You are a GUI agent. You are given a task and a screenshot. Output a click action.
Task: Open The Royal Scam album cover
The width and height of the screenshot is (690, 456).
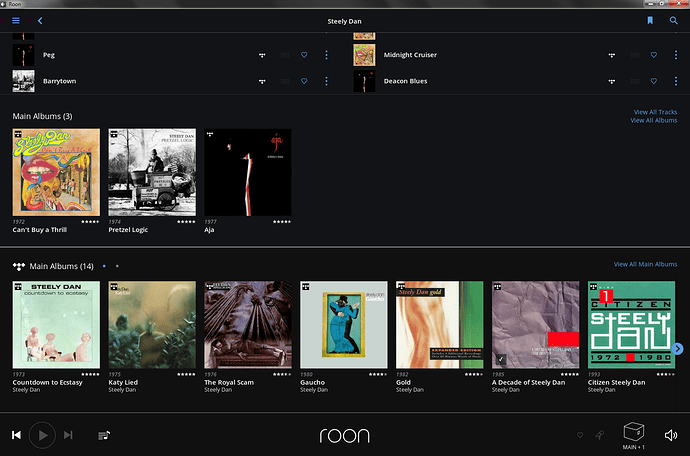pos(248,325)
